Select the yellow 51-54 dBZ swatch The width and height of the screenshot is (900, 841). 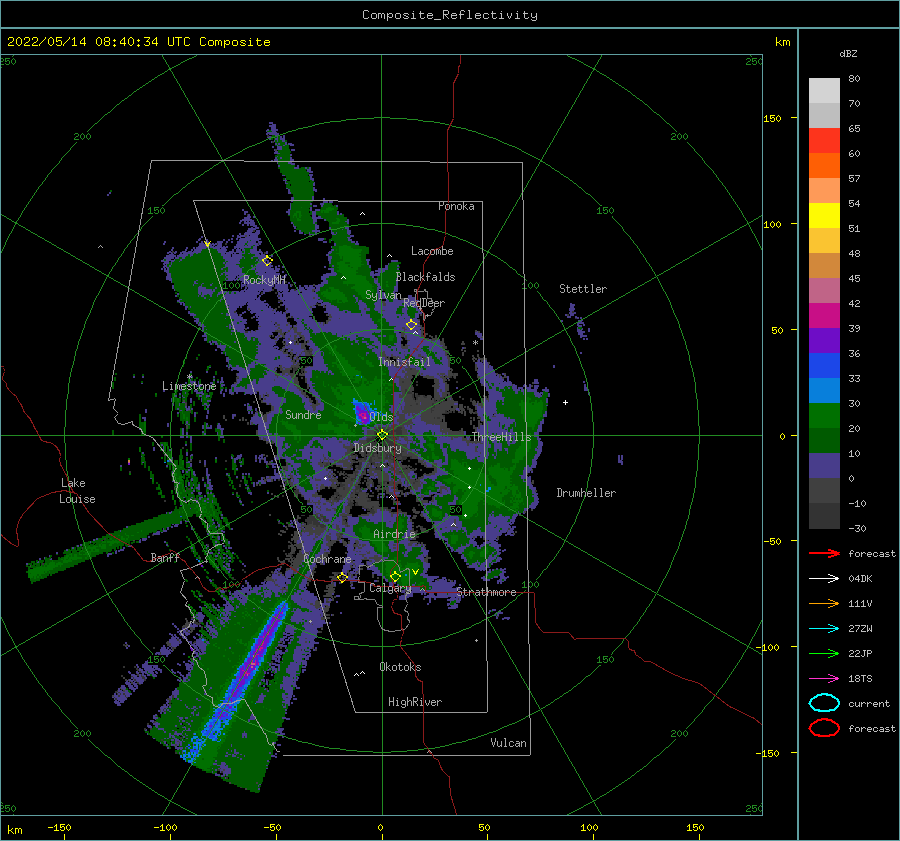pyautogui.click(x=824, y=215)
